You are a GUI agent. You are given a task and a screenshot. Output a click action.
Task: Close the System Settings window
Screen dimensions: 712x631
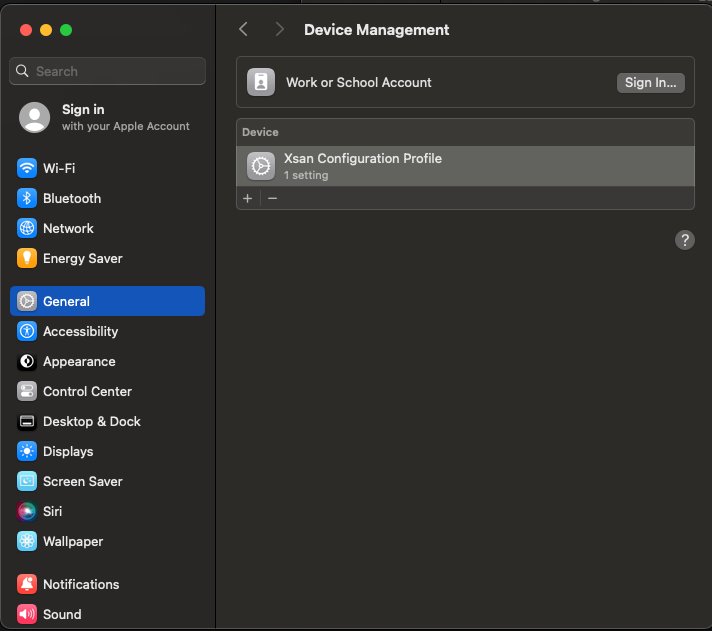pos(26,30)
